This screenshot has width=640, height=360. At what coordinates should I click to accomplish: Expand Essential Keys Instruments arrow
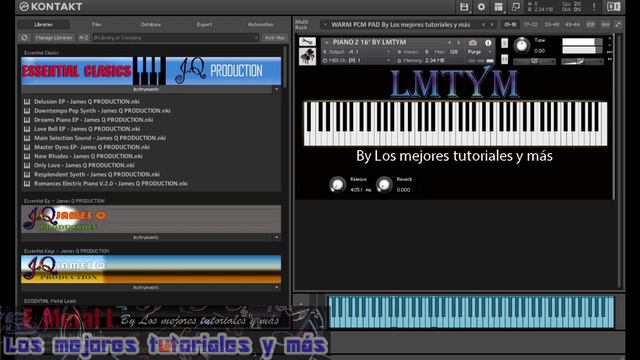pyautogui.click(x=276, y=287)
